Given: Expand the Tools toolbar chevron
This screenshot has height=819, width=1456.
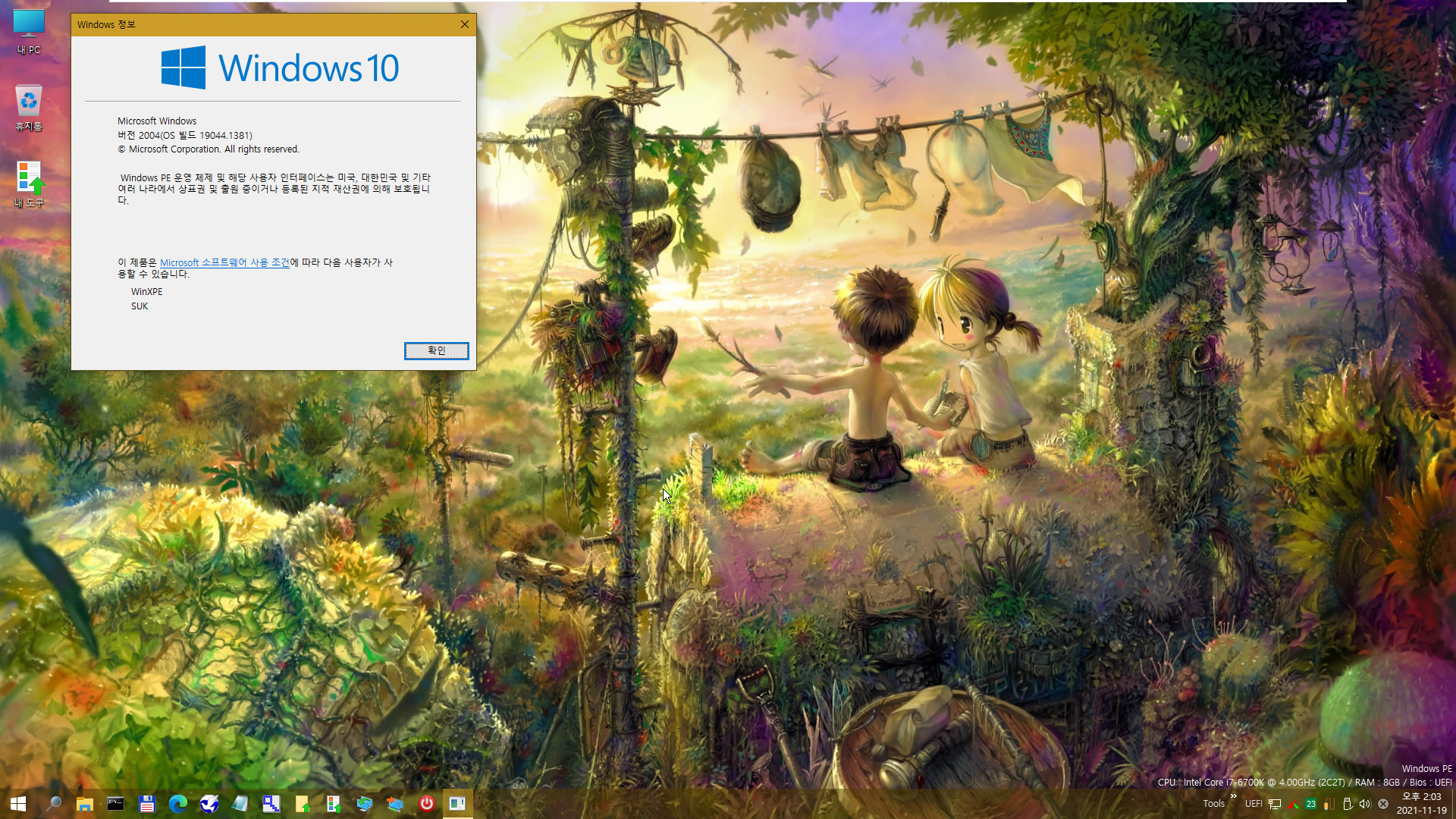Looking at the screenshot, I should click(x=1234, y=795).
